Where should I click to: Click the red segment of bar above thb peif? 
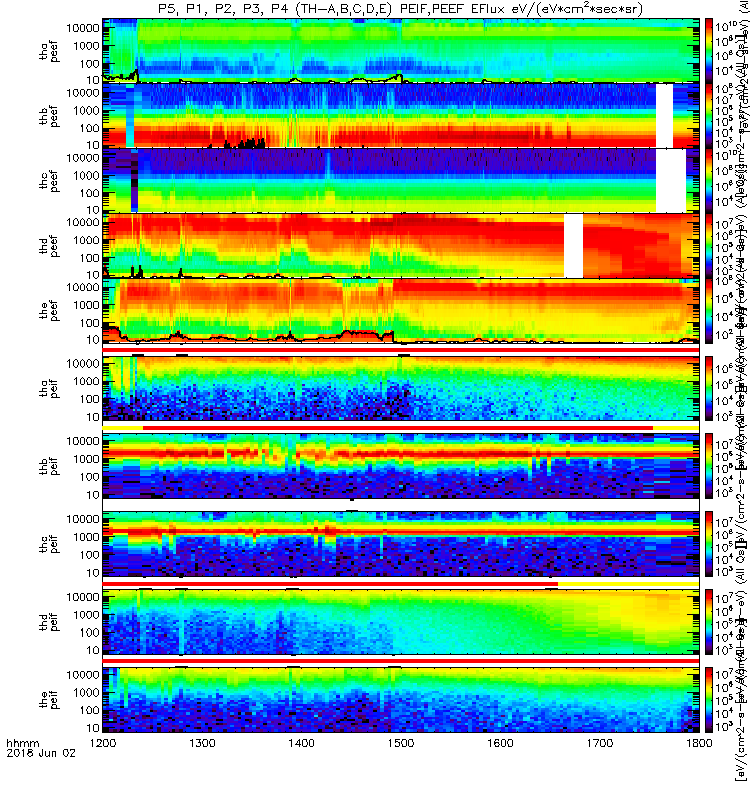pos(398,428)
